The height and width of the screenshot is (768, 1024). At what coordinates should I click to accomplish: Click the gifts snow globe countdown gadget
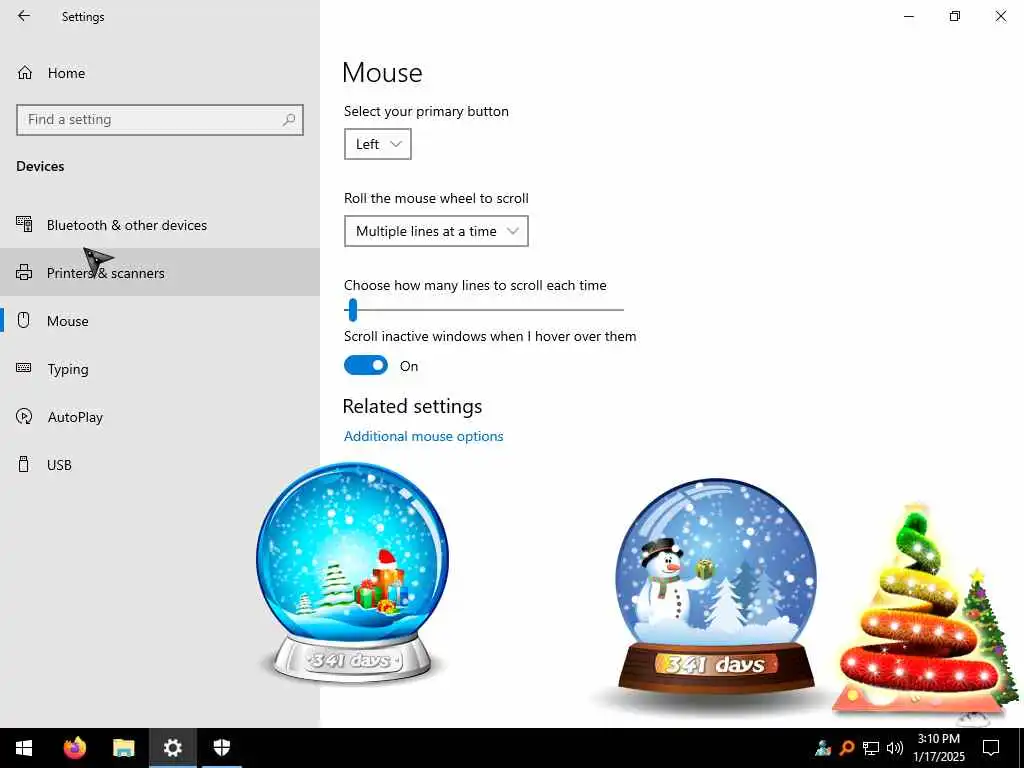pyautogui.click(x=353, y=572)
